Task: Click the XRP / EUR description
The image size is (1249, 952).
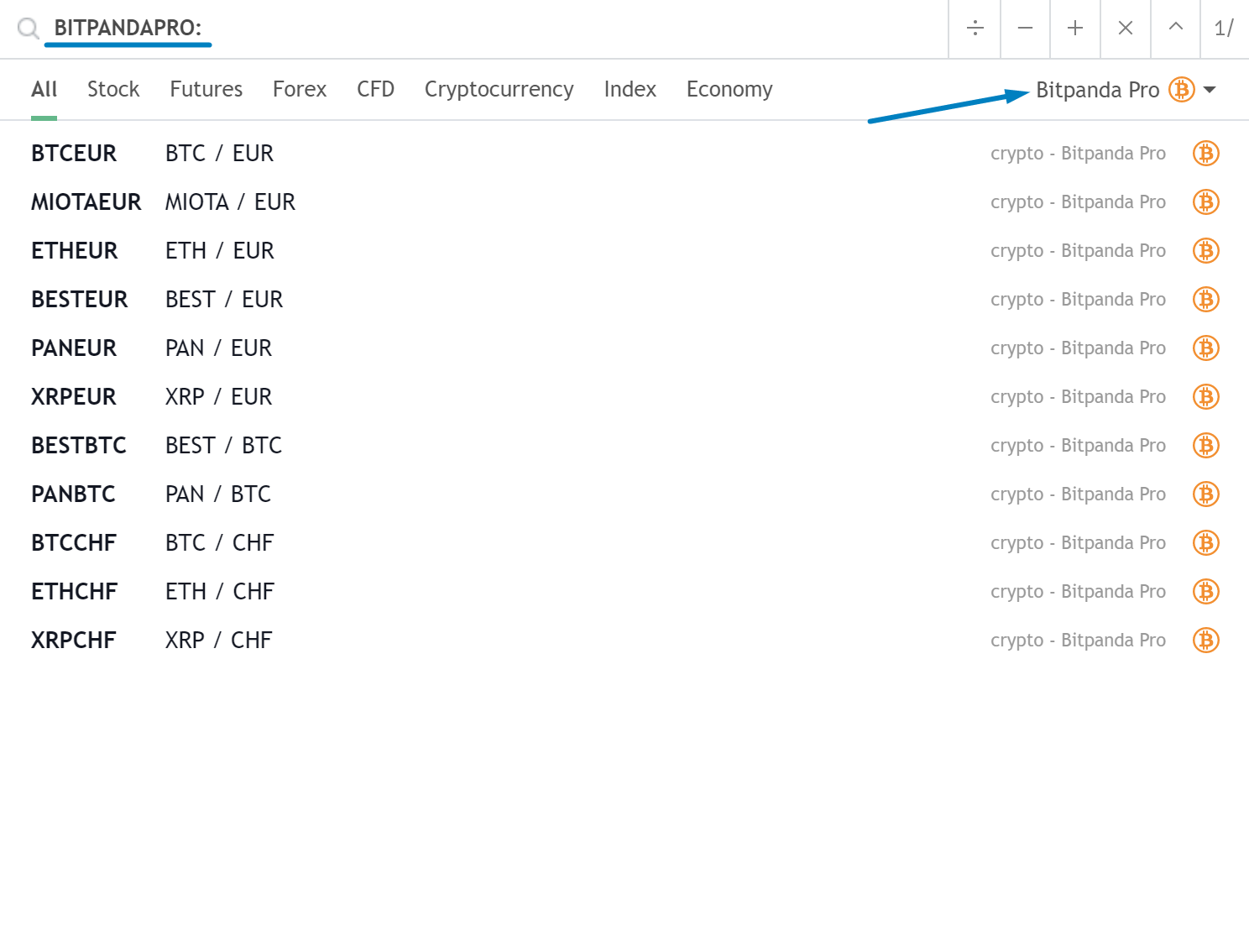Action: pos(218,397)
